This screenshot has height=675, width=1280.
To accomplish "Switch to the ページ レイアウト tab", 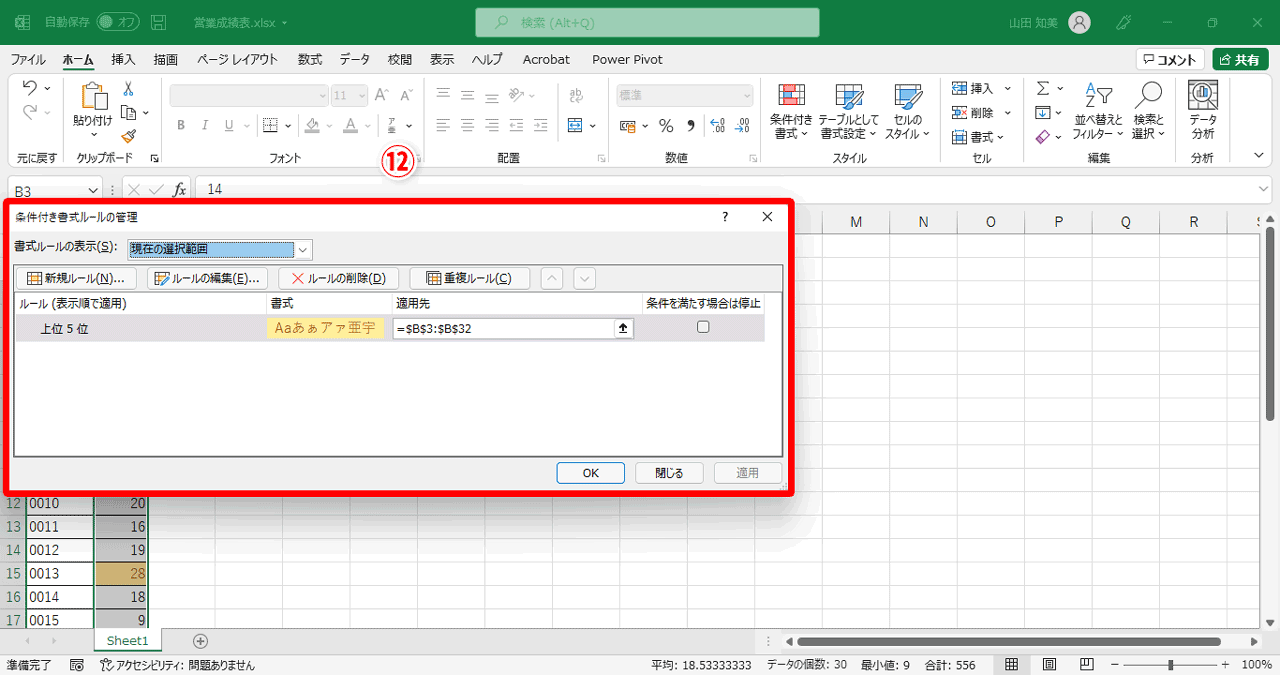I will [237, 59].
